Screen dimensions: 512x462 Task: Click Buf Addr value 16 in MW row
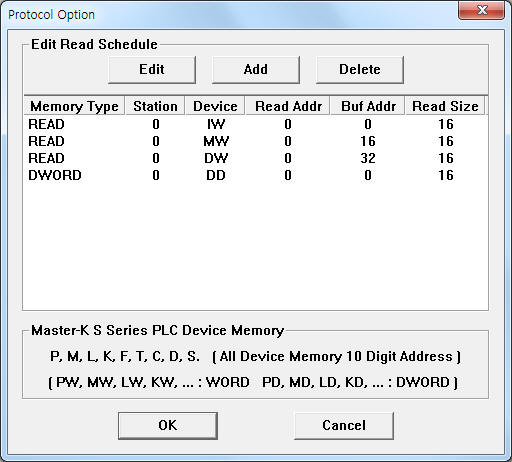pos(368,141)
